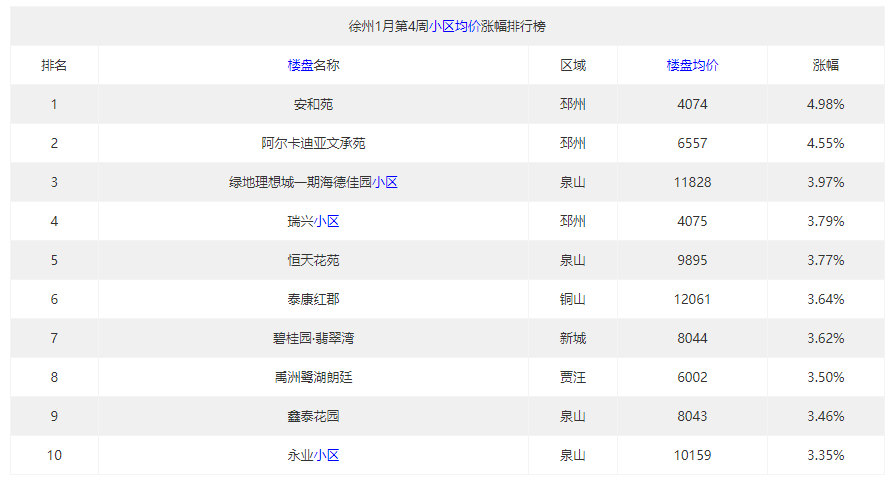Click the 4.55% increase value
This screenshot has height=481, width=892.
point(825,143)
